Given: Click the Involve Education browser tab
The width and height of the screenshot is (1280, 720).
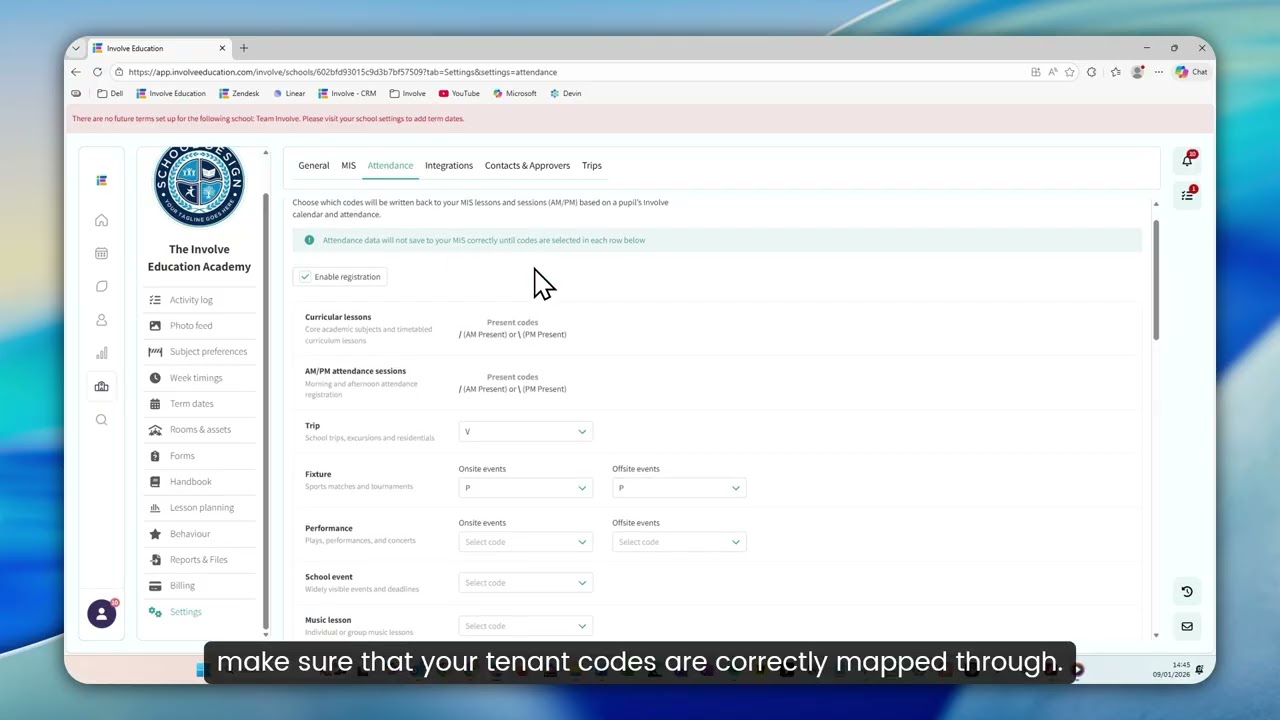Looking at the screenshot, I should pos(160,48).
